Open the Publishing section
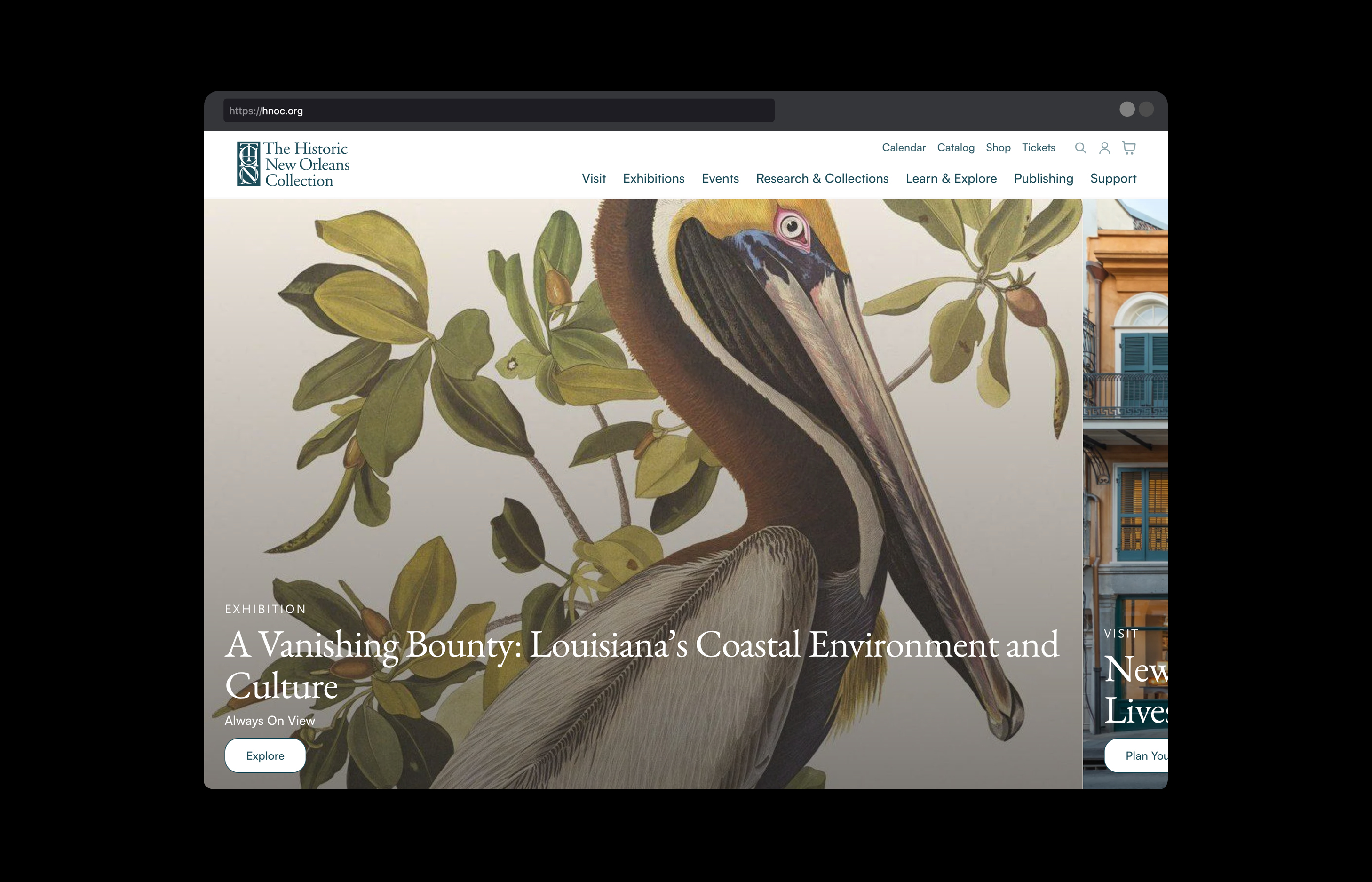The image size is (1372, 882). (x=1043, y=179)
